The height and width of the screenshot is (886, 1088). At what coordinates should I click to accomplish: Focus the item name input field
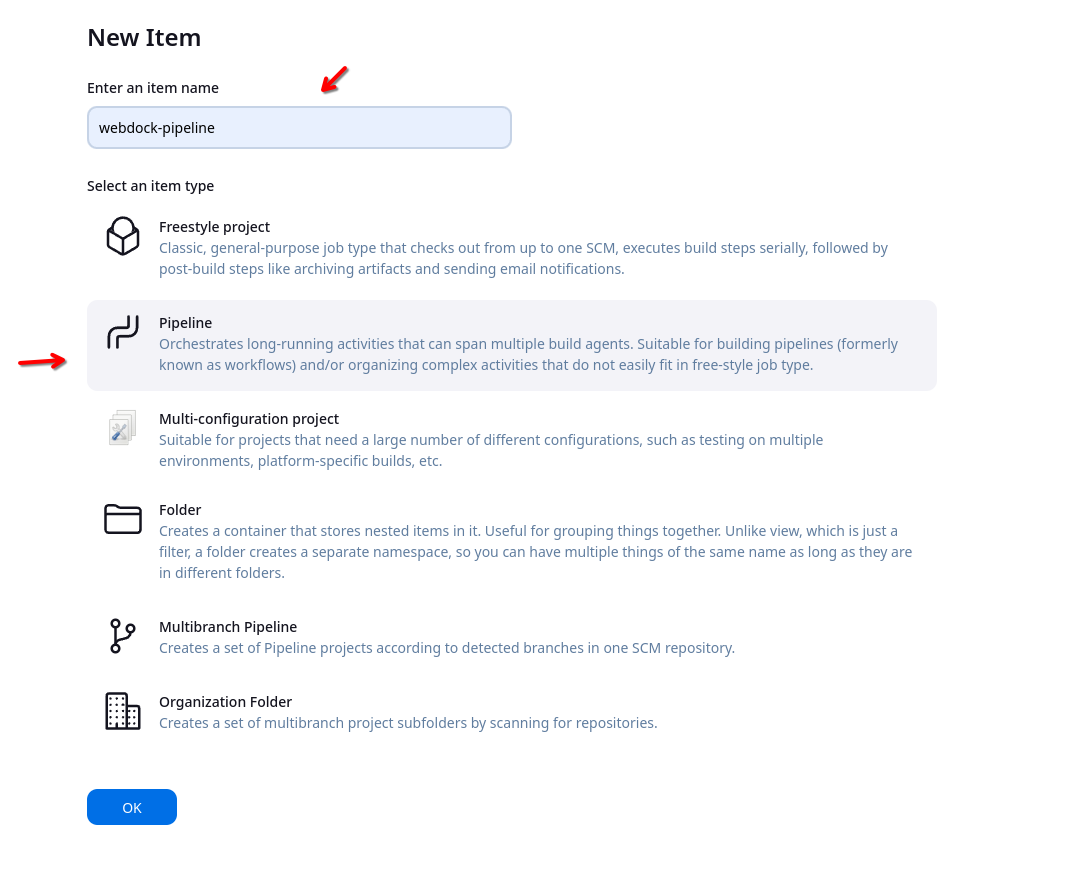pyautogui.click(x=299, y=128)
